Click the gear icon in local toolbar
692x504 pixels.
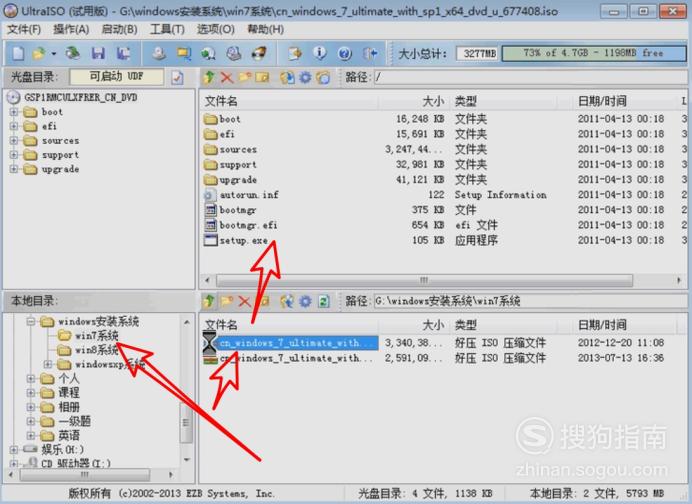pos(305,301)
